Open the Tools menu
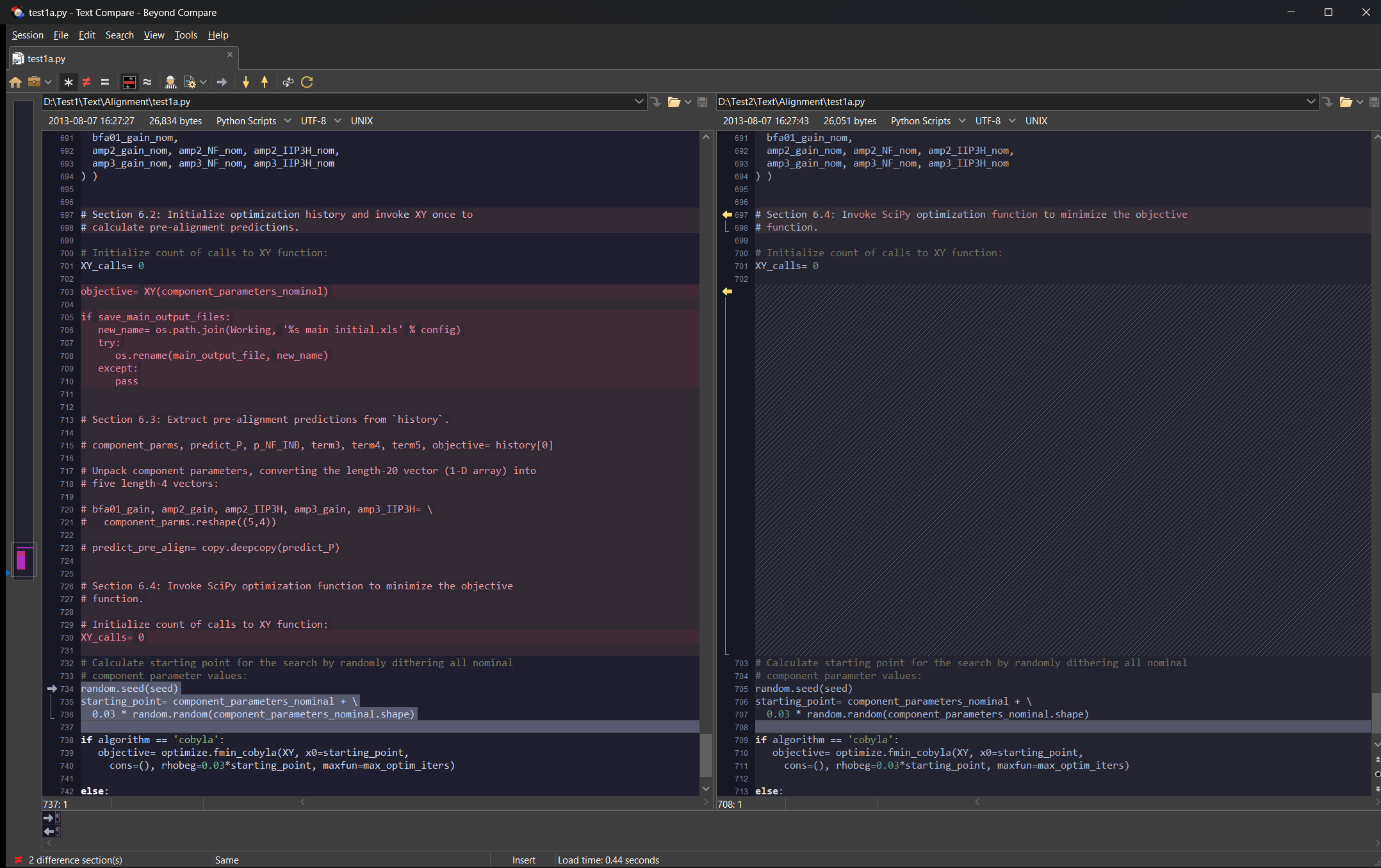The width and height of the screenshot is (1381, 868). tap(186, 35)
